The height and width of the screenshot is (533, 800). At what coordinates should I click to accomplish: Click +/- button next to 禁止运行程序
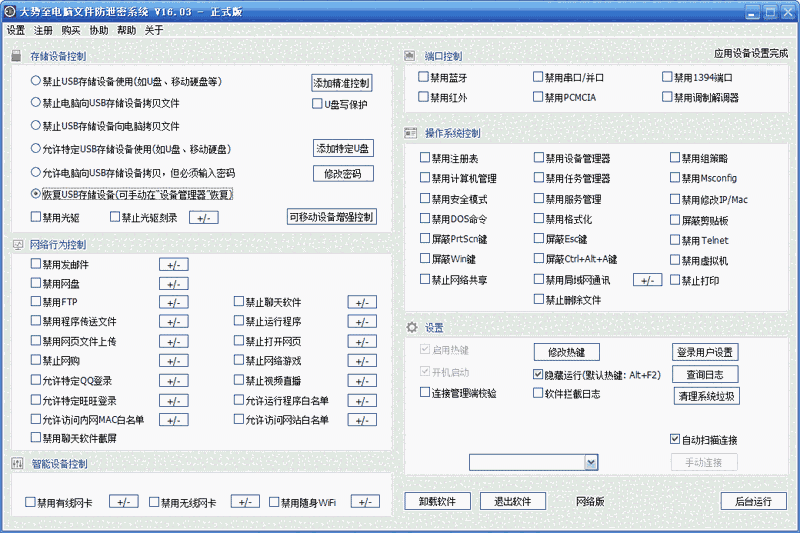[x=362, y=322]
